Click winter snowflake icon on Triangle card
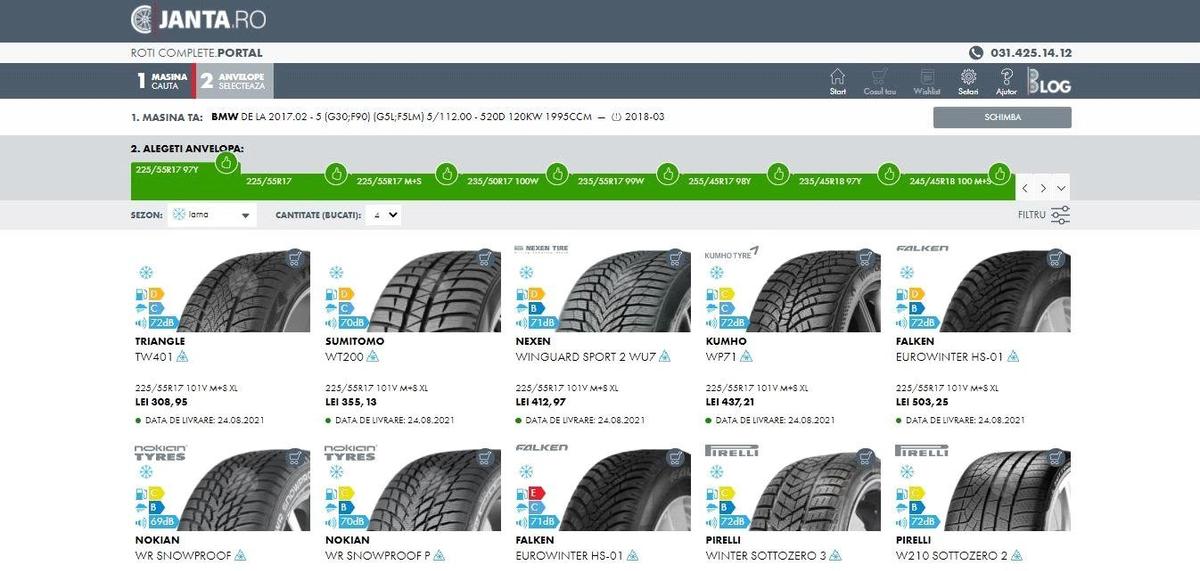This screenshot has height=571, width=1200. [145, 273]
